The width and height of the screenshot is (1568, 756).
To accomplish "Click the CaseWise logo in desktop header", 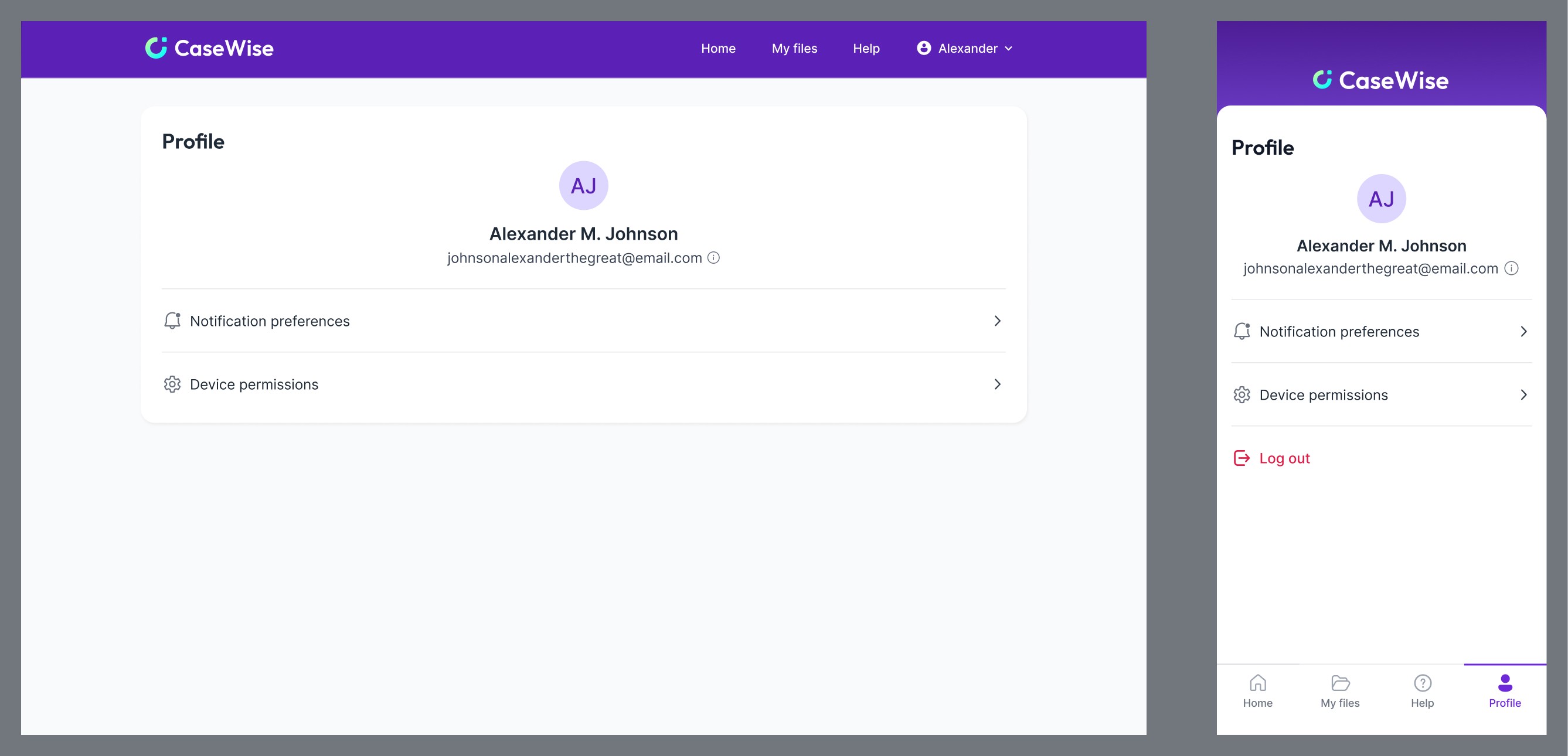I will click(209, 48).
